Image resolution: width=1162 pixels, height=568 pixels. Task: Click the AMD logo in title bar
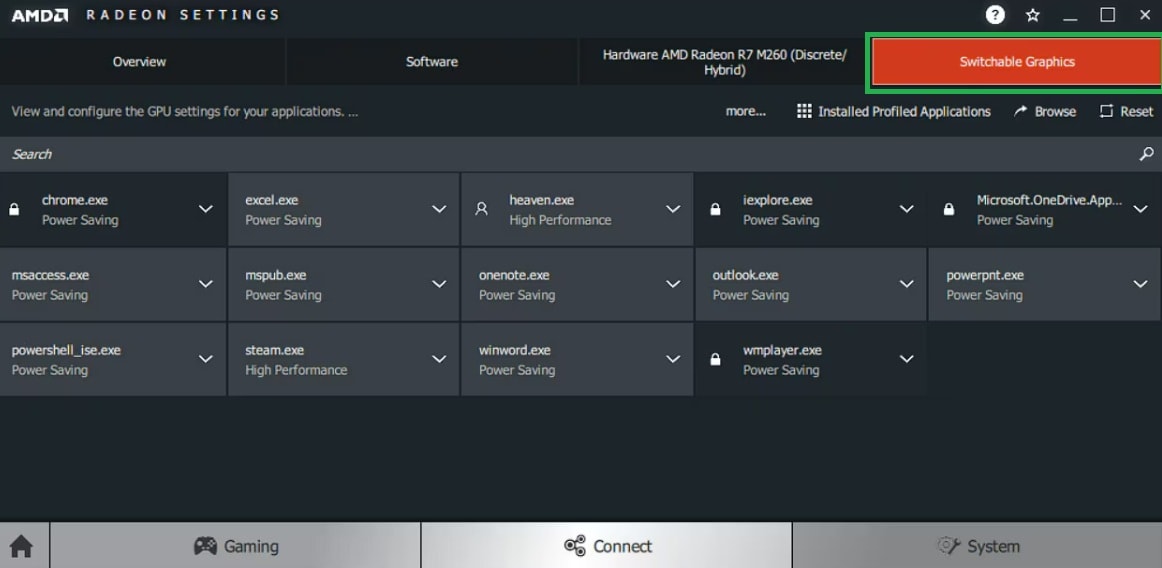click(x=39, y=15)
